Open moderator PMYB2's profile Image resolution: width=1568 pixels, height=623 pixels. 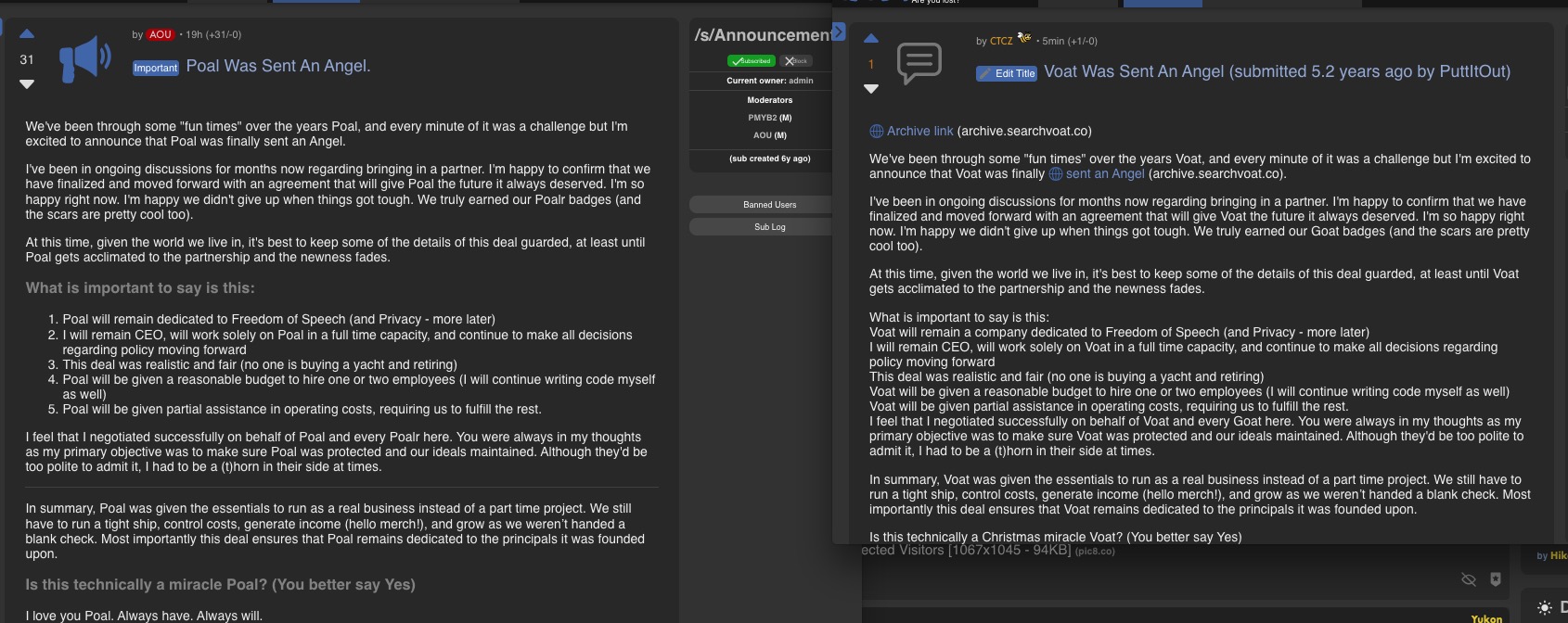[763, 118]
